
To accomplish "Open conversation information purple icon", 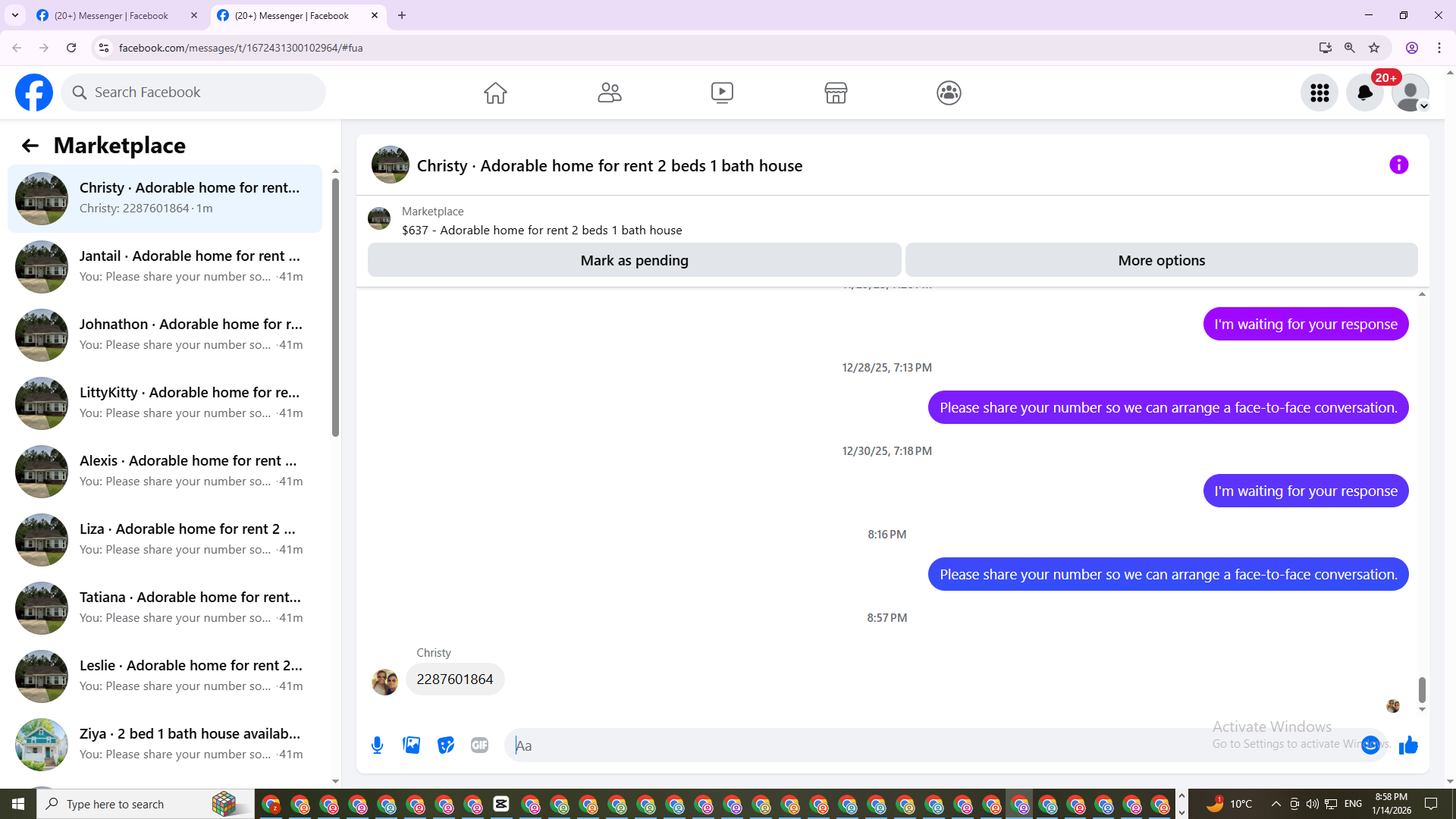I will (x=1398, y=165).
